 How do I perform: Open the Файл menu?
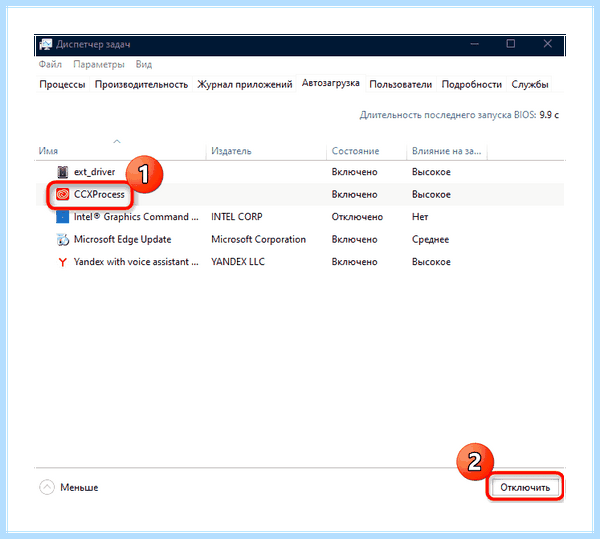pyautogui.click(x=50, y=64)
